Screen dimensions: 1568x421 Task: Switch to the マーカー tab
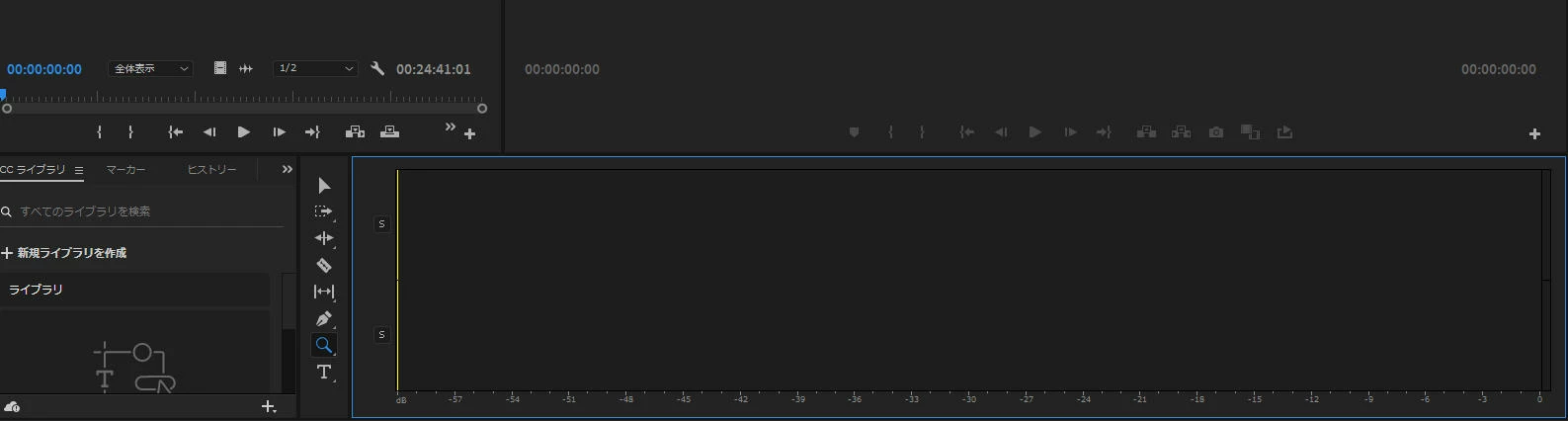tap(125, 170)
